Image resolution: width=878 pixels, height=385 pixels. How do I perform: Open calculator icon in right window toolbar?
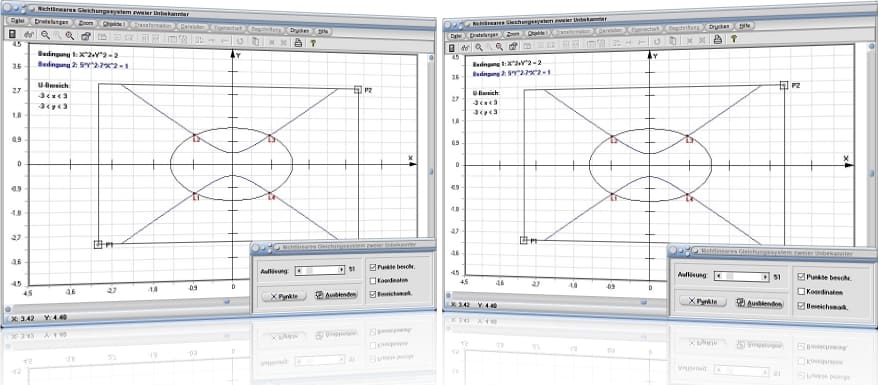pos(451,48)
